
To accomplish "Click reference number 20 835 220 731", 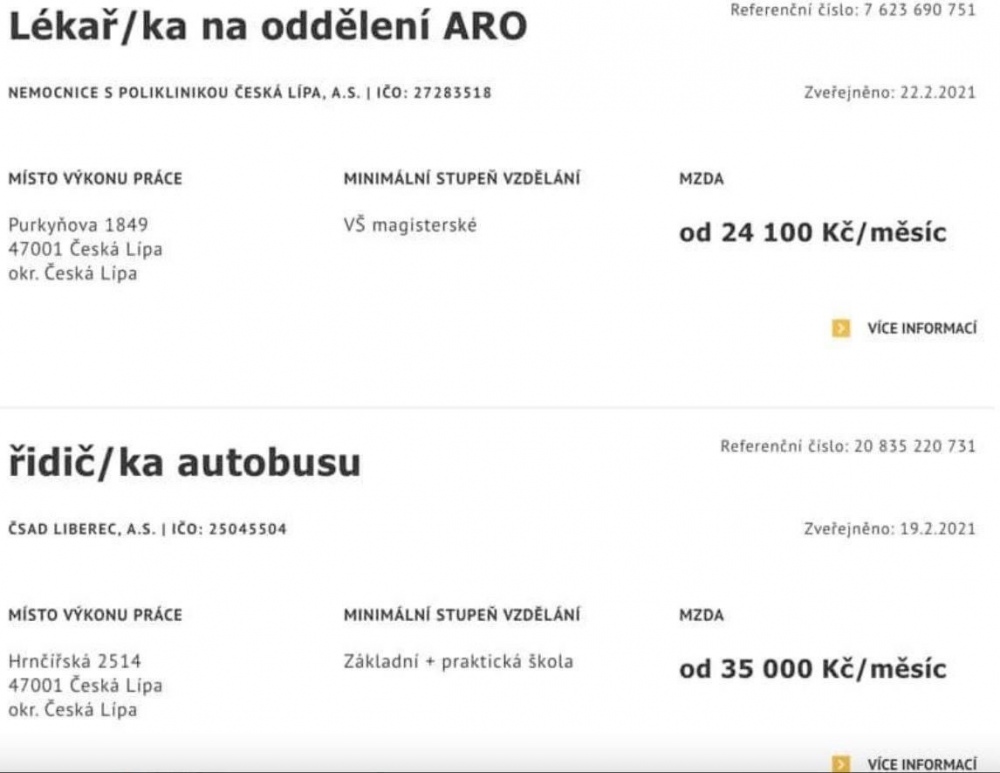I will coord(914,446).
